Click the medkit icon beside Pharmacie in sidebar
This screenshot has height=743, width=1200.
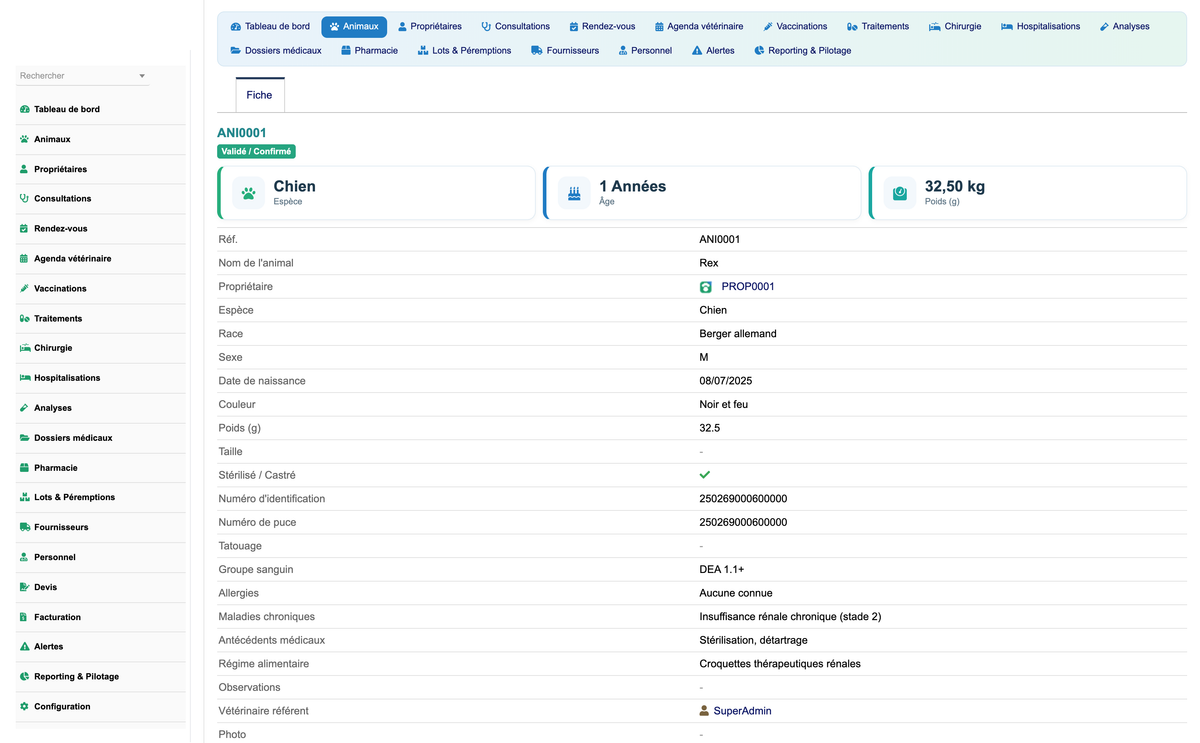click(x=24, y=468)
